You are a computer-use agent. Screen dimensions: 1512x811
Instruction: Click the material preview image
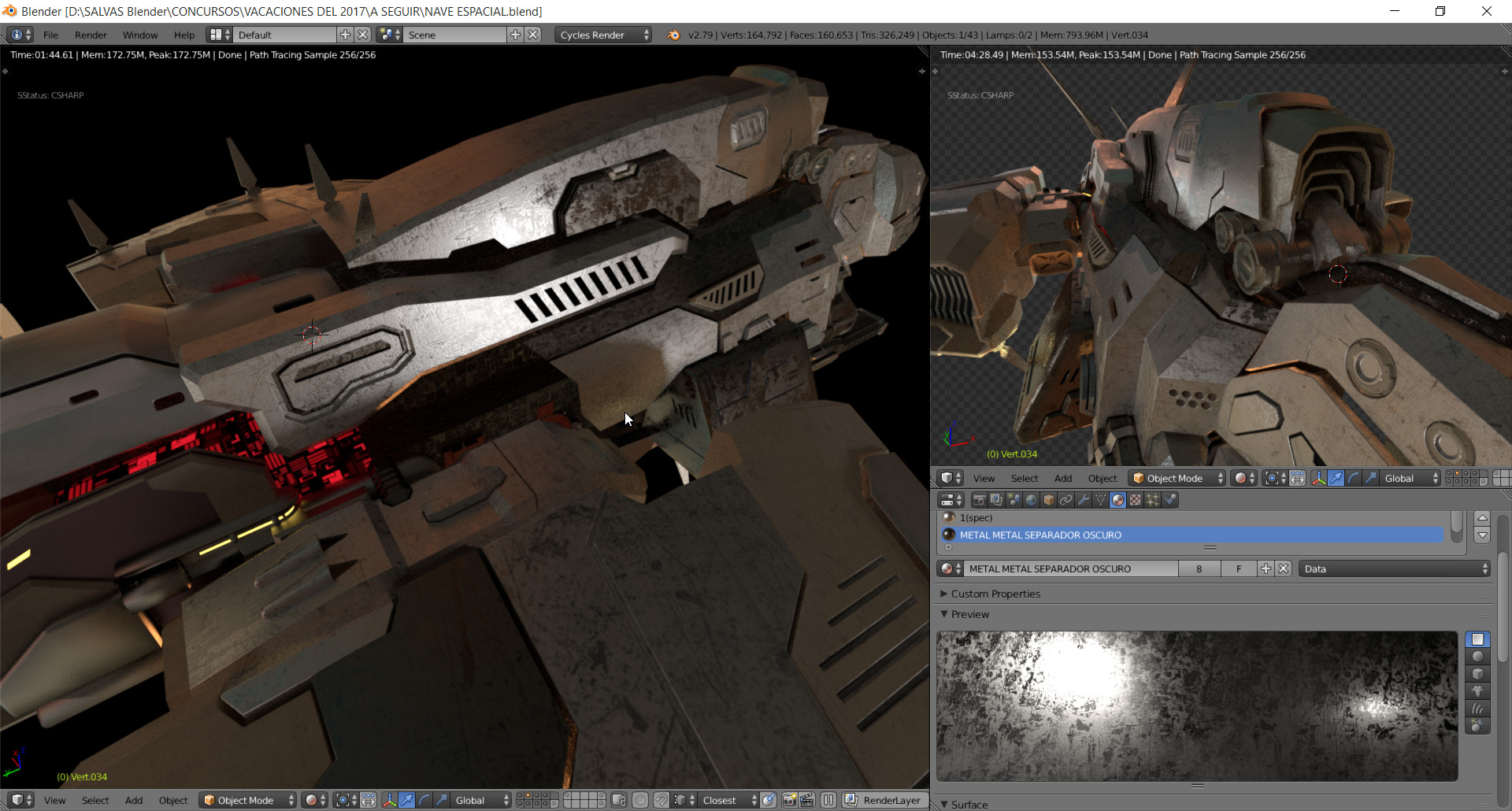1197,705
